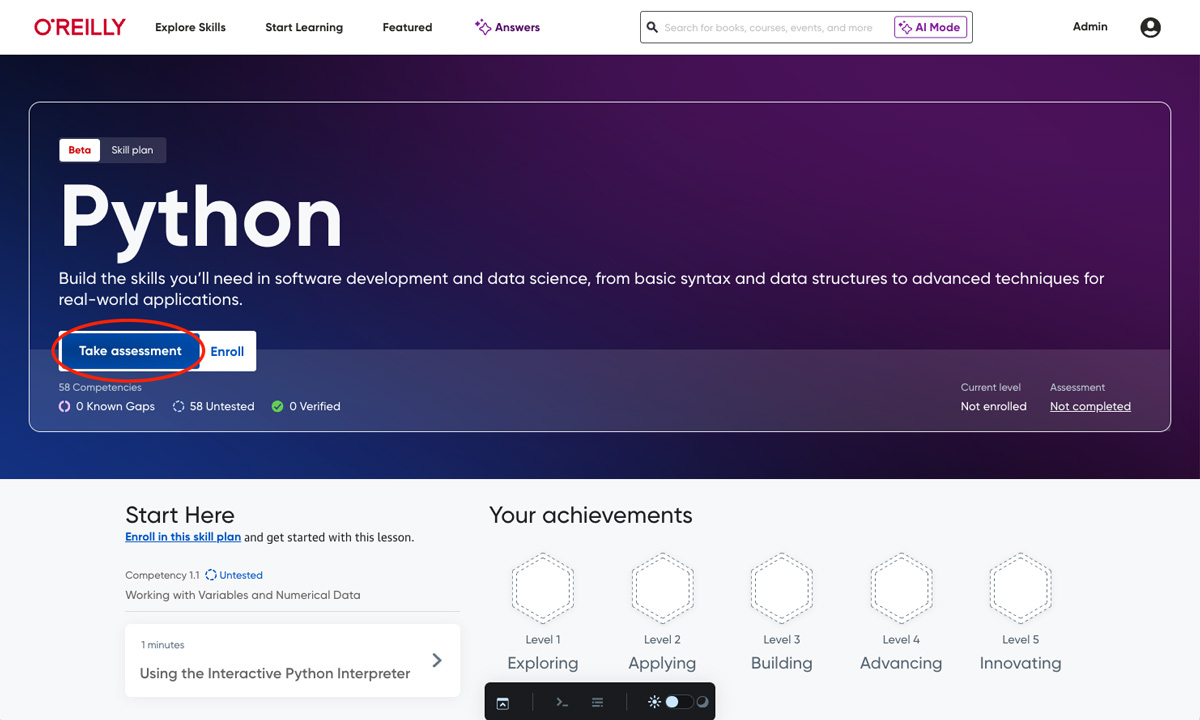1200x720 pixels.
Task: Follow the Enroll in this skill plan link
Action: [183, 537]
